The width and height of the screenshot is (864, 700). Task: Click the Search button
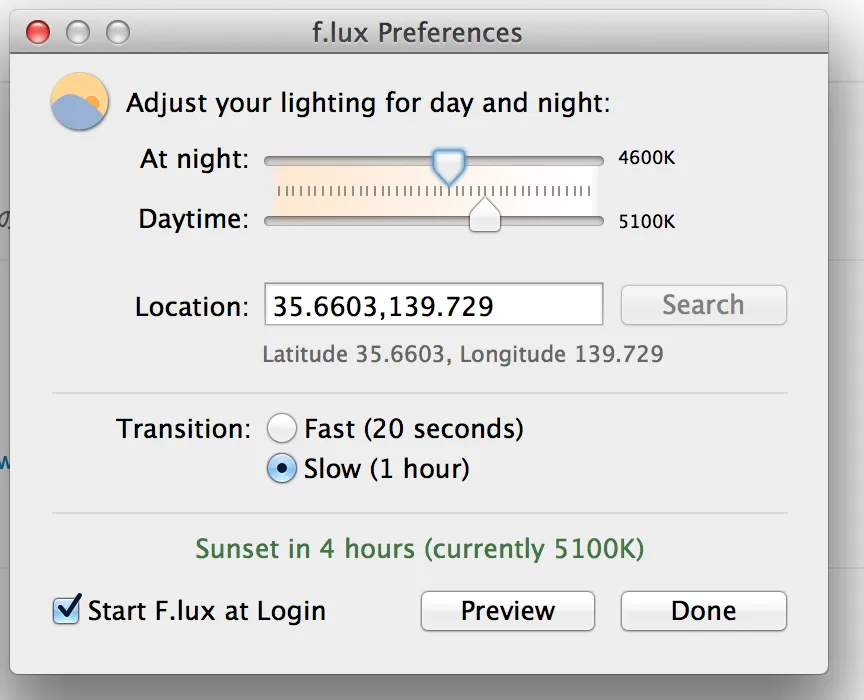[703, 305]
